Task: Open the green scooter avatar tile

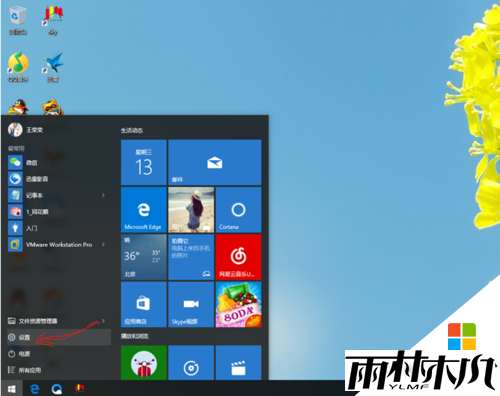Action: click(144, 363)
